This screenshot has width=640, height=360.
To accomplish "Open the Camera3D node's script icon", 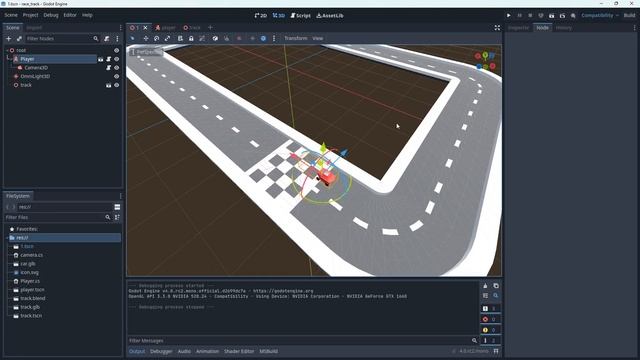I will pos(109,68).
